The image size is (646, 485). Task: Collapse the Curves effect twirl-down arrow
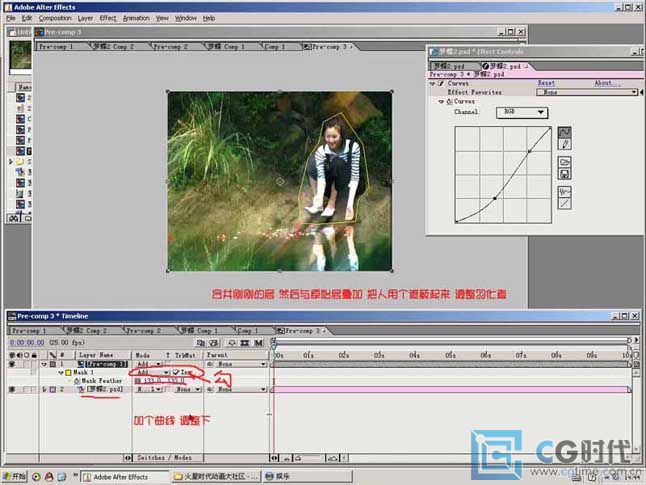click(432, 84)
